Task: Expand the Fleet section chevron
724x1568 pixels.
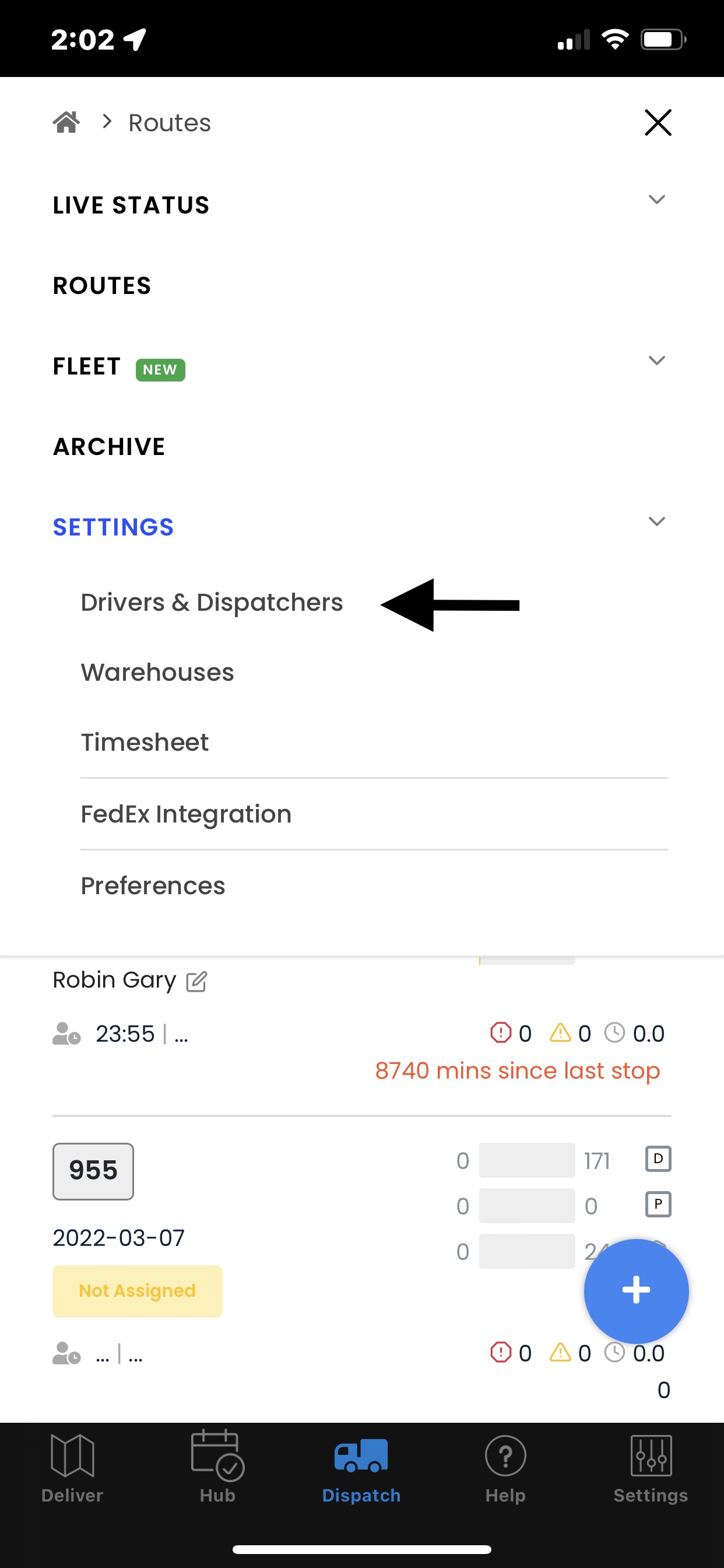Action: [656, 360]
